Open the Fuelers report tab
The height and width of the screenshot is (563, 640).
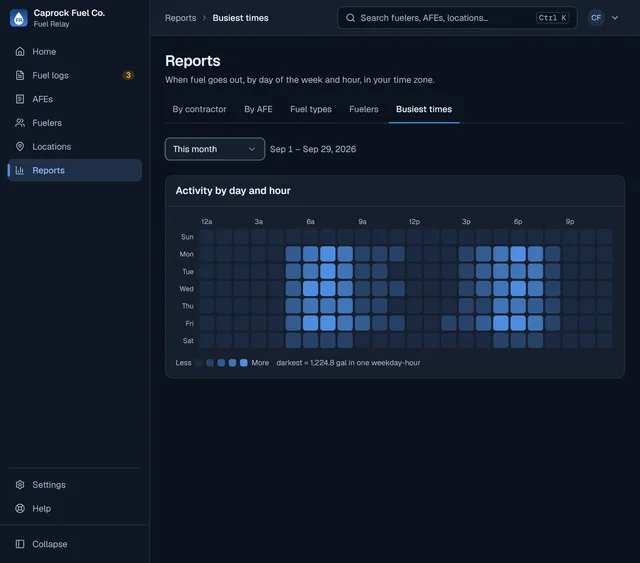coord(364,109)
